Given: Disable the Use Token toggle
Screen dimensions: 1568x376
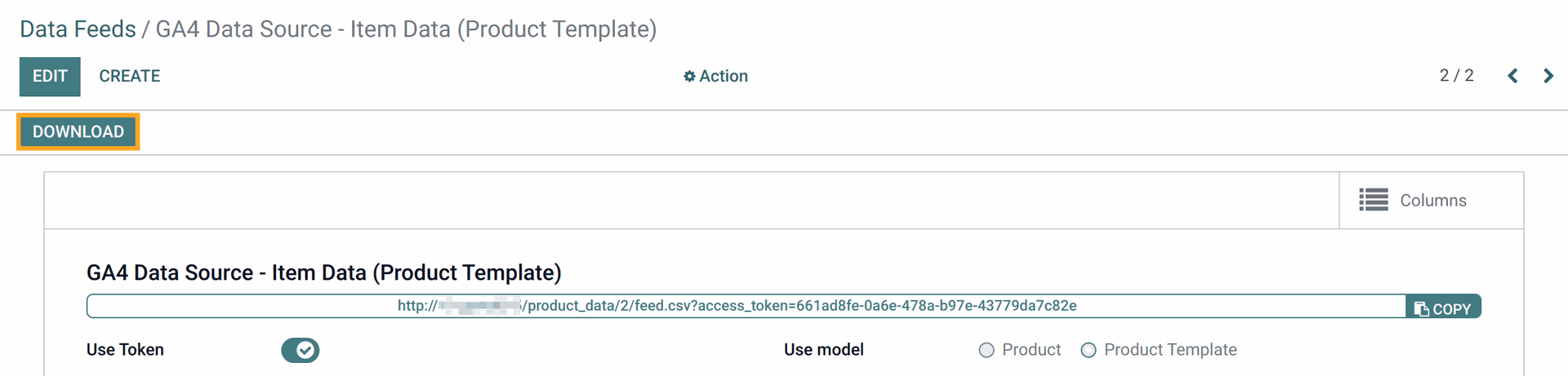Looking at the screenshot, I should (301, 350).
